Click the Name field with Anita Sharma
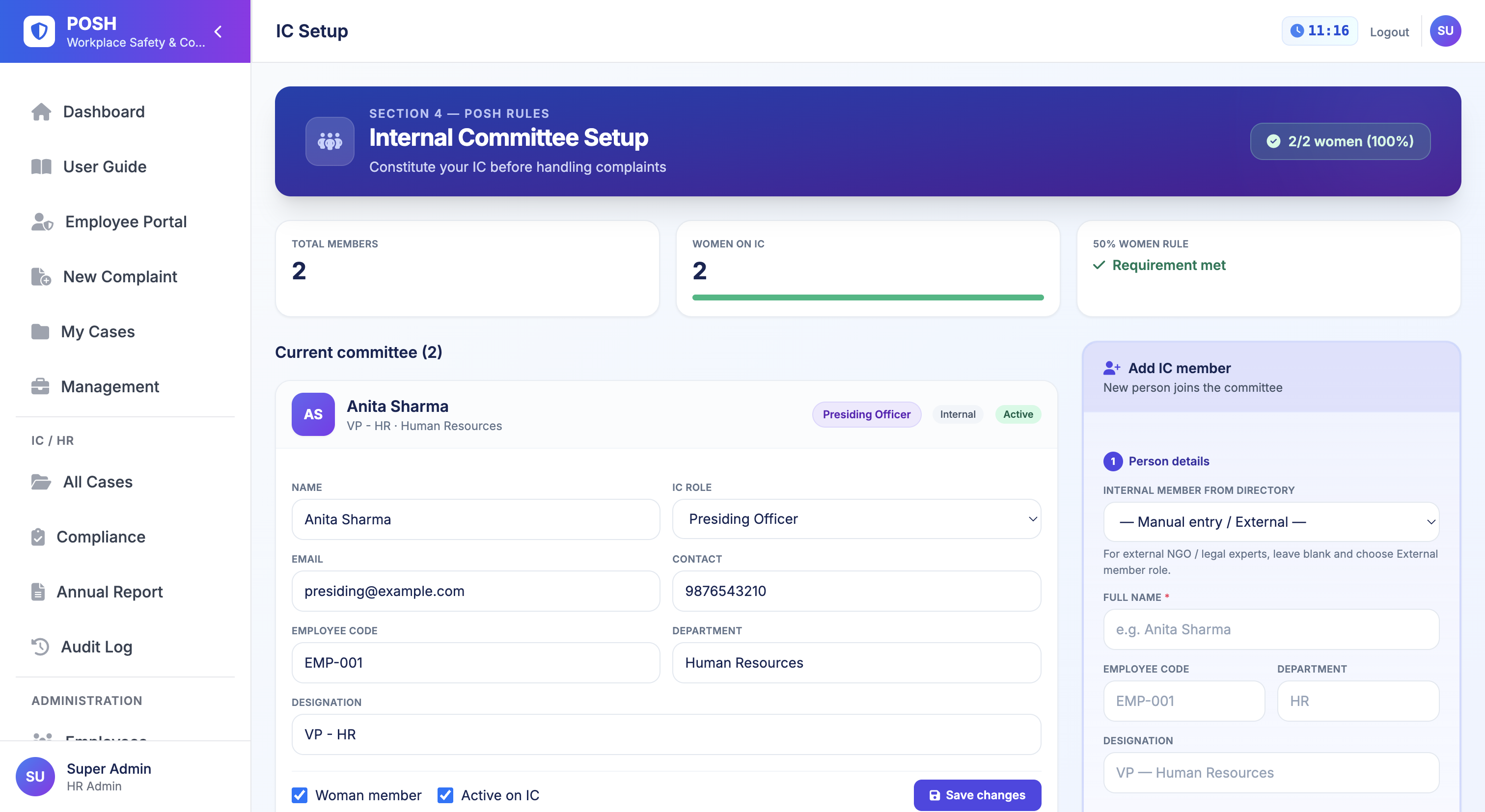The image size is (1485, 812). pyautogui.click(x=475, y=519)
